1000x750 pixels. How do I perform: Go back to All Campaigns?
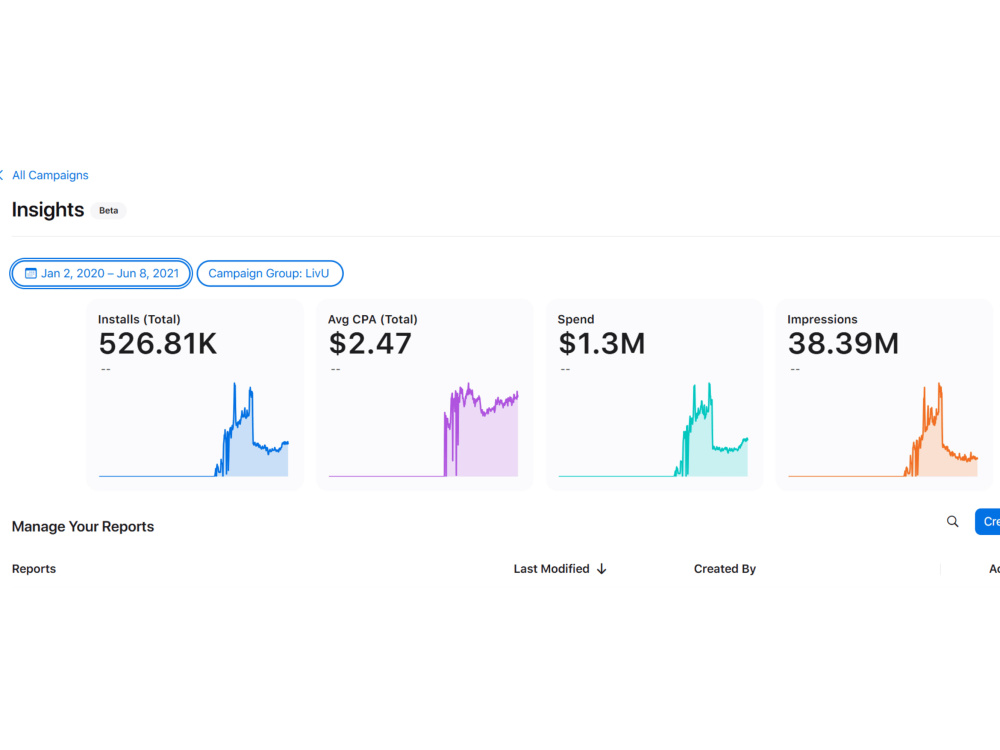tap(50, 175)
